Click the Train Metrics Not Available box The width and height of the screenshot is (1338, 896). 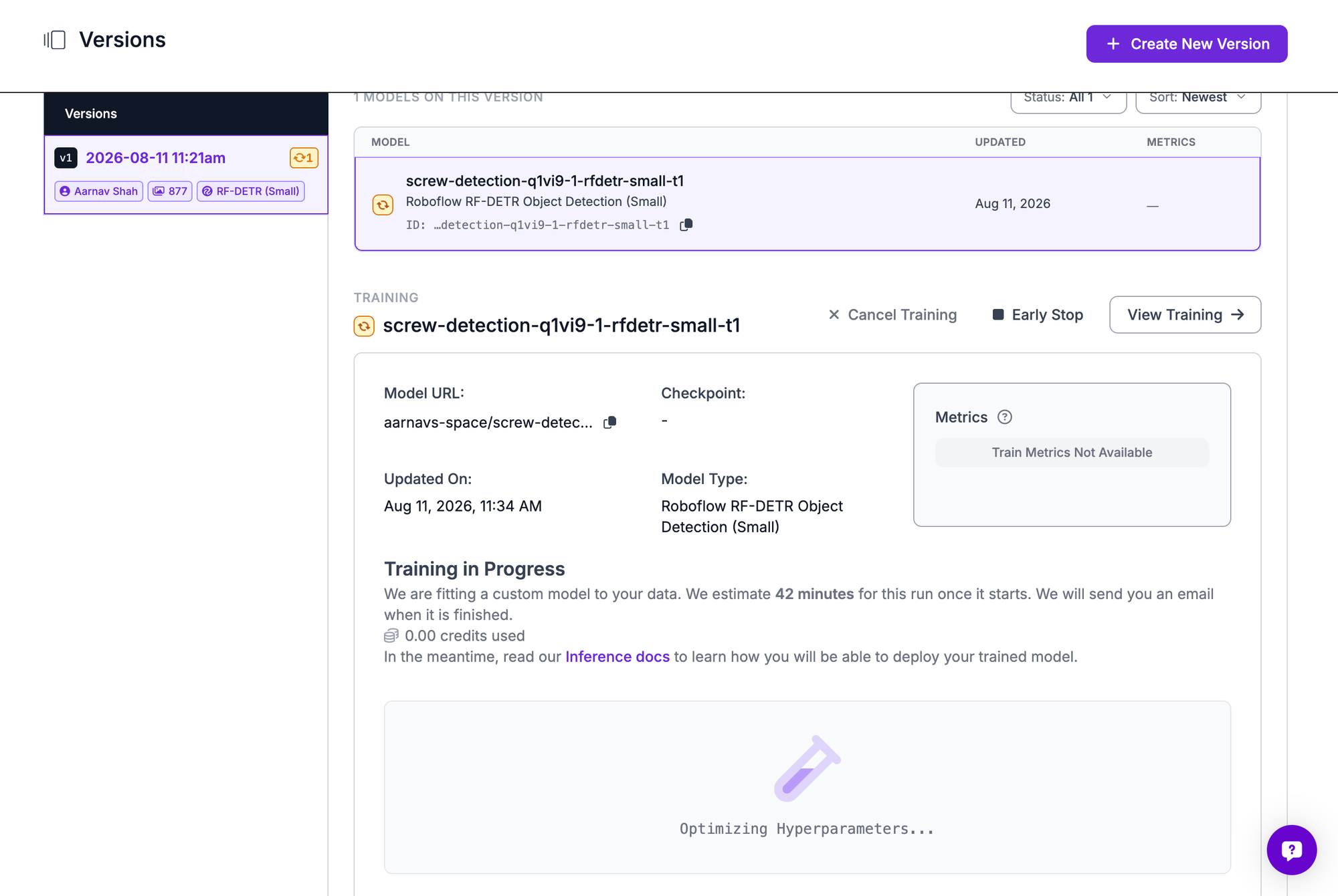[1072, 453]
